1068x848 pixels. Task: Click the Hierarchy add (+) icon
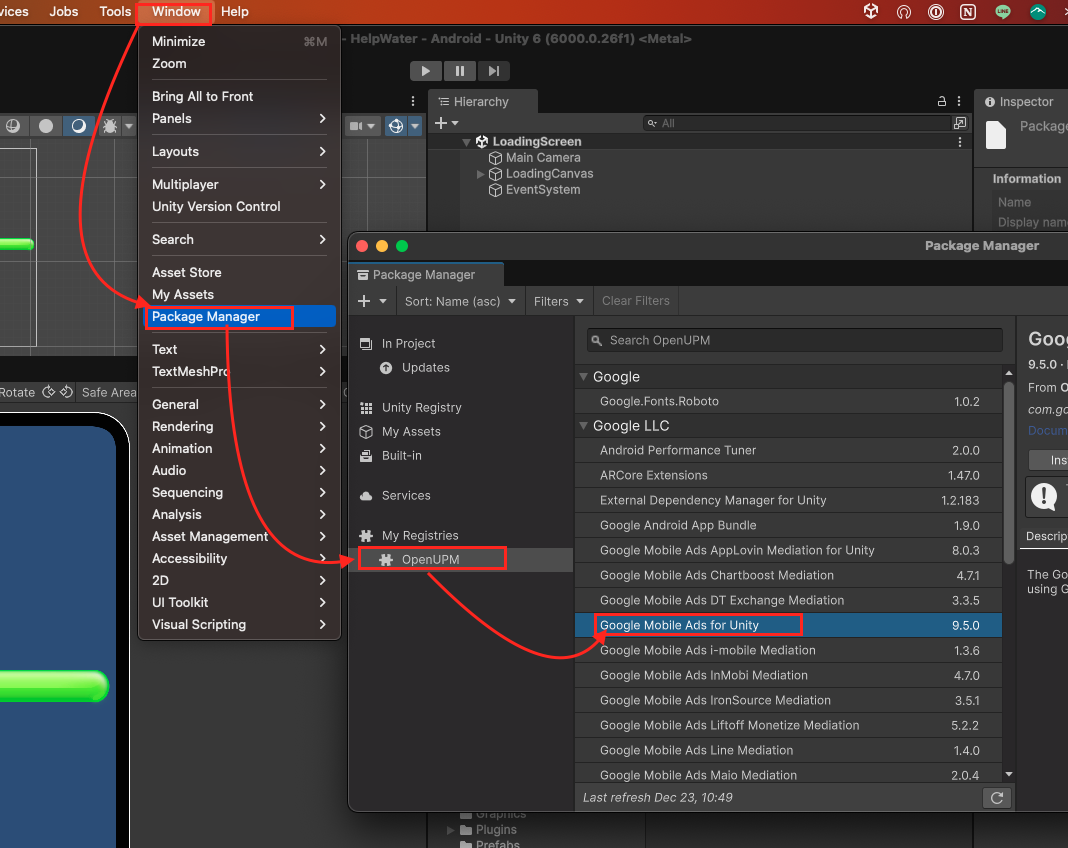coord(441,123)
